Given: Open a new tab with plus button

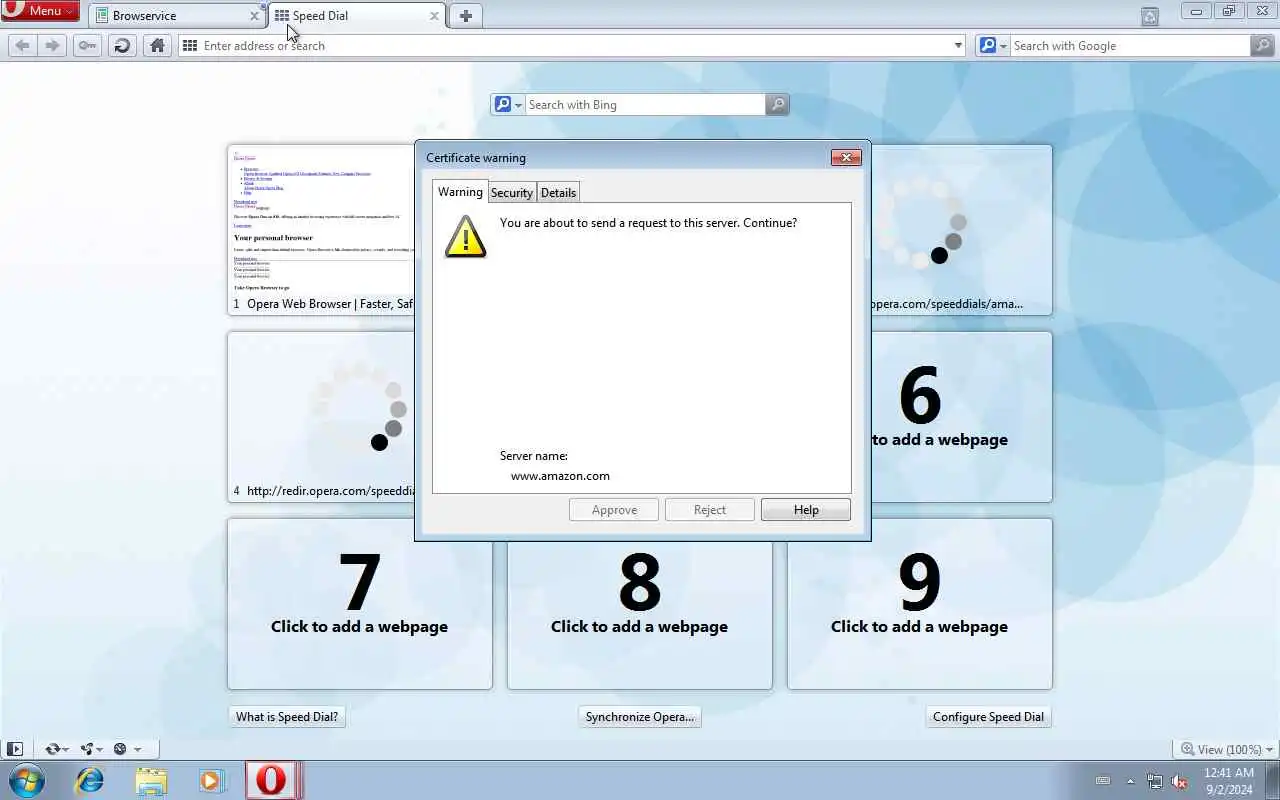Looking at the screenshot, I should [x=465, y=16].
